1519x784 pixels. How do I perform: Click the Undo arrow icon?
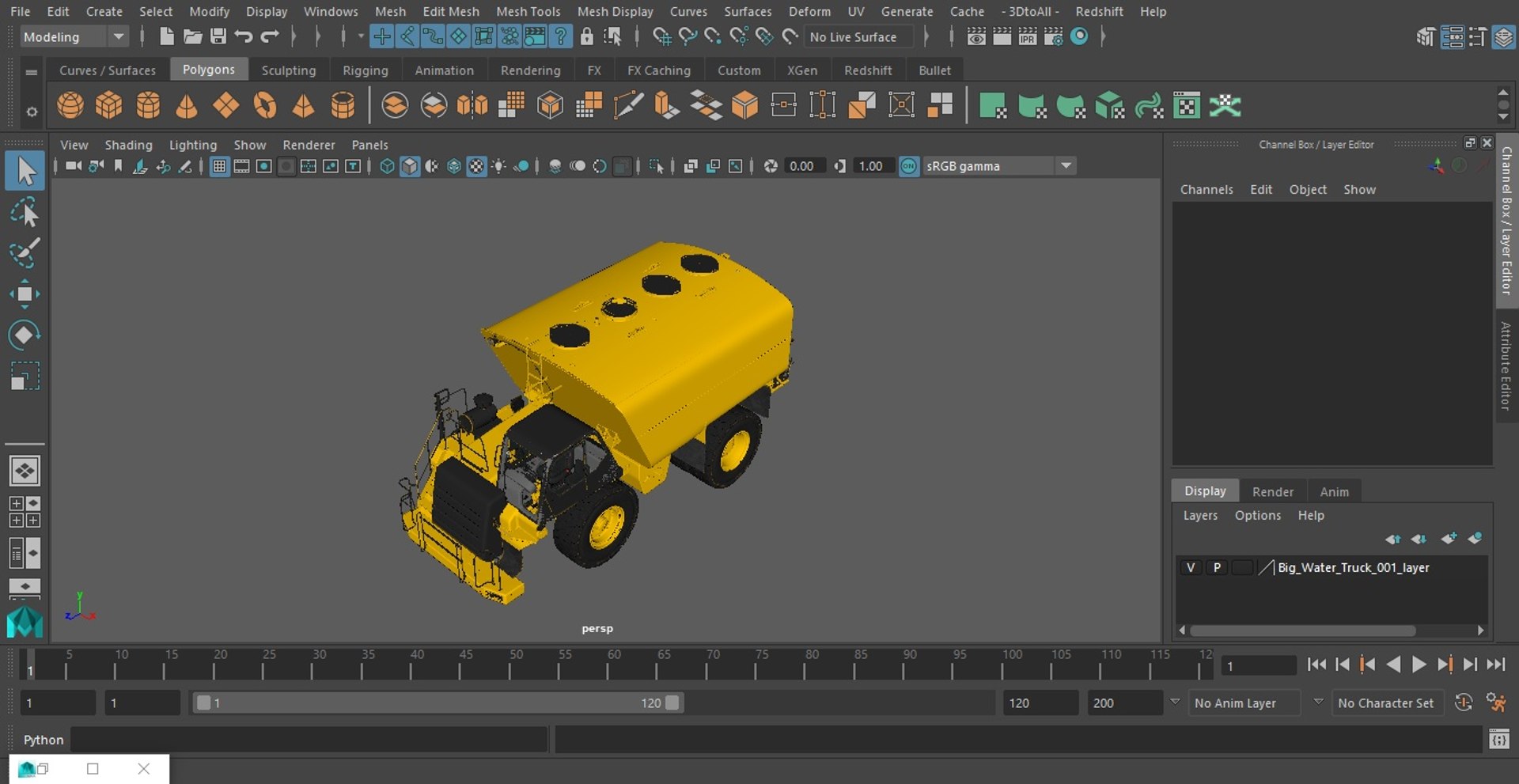click(x=244, y=36)
